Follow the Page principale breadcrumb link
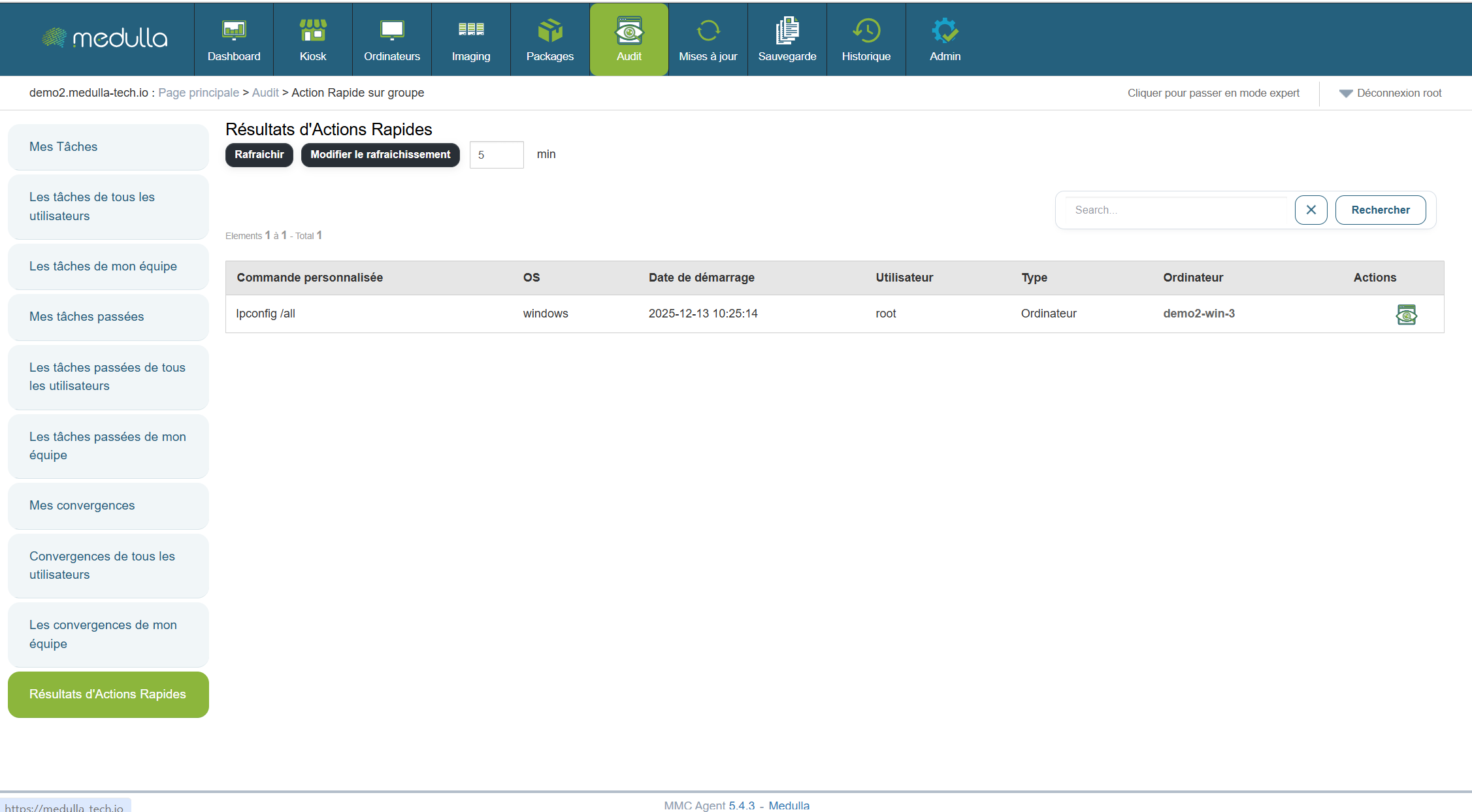This screenshot has width=1472, height=812. tap(199, 93)
